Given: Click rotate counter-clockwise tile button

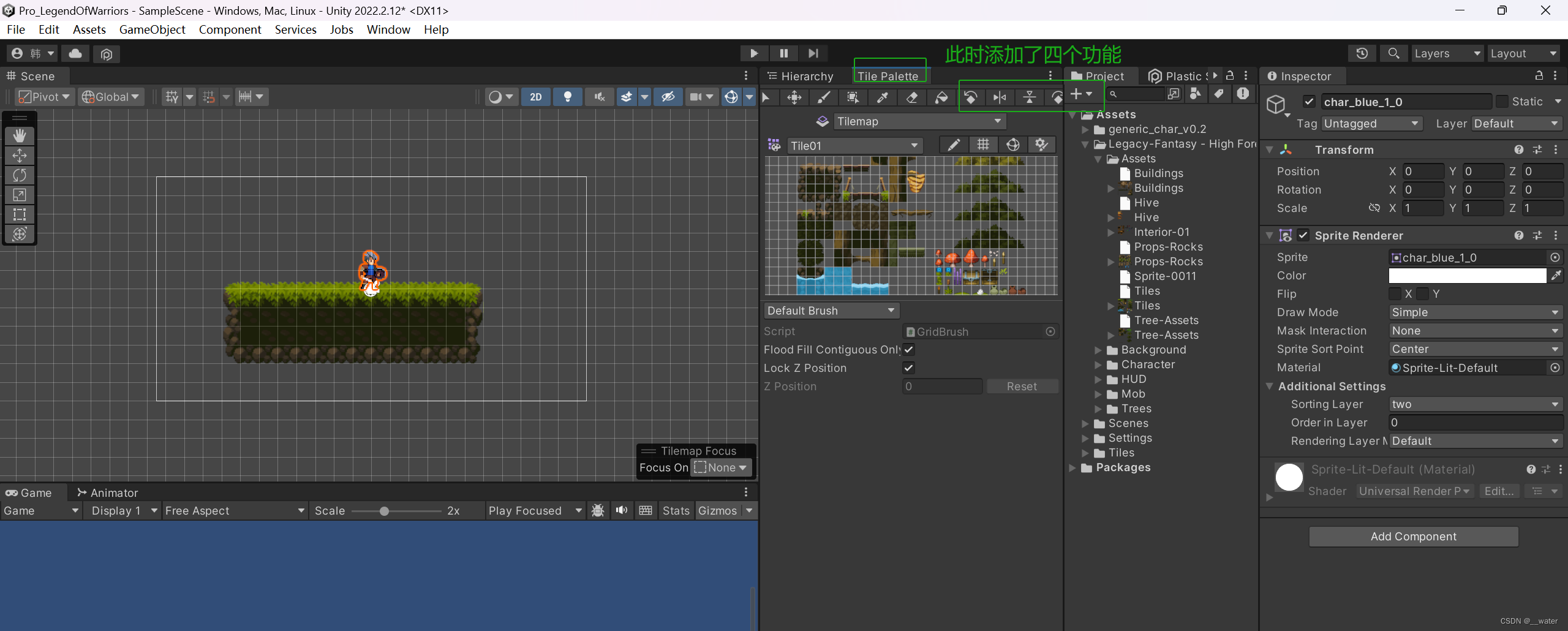Looking at the screenshot, I should pyautogui.click(x=971, y=97).
